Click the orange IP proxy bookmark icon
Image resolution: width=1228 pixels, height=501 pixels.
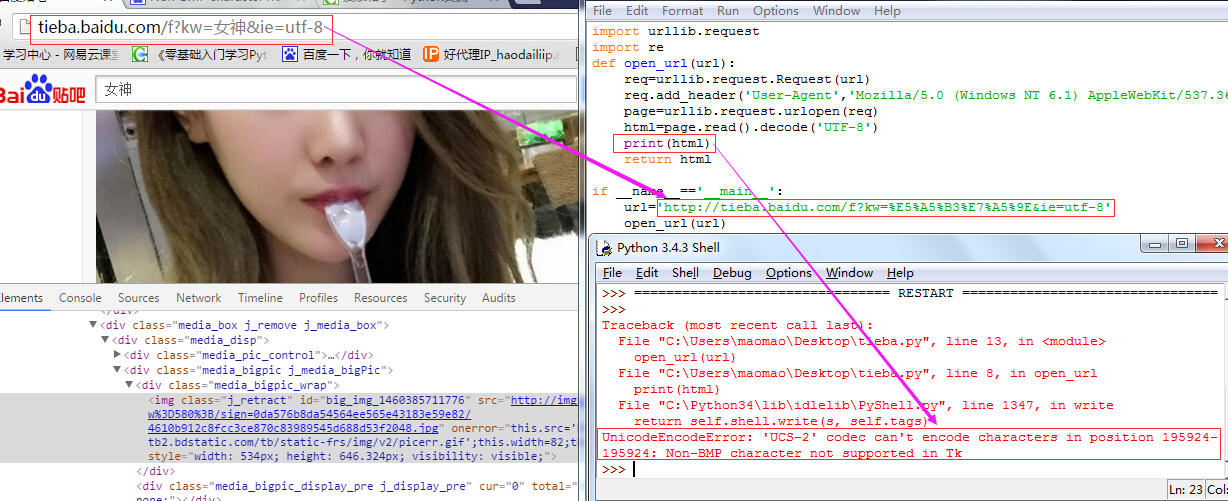(x=431, y=54)
